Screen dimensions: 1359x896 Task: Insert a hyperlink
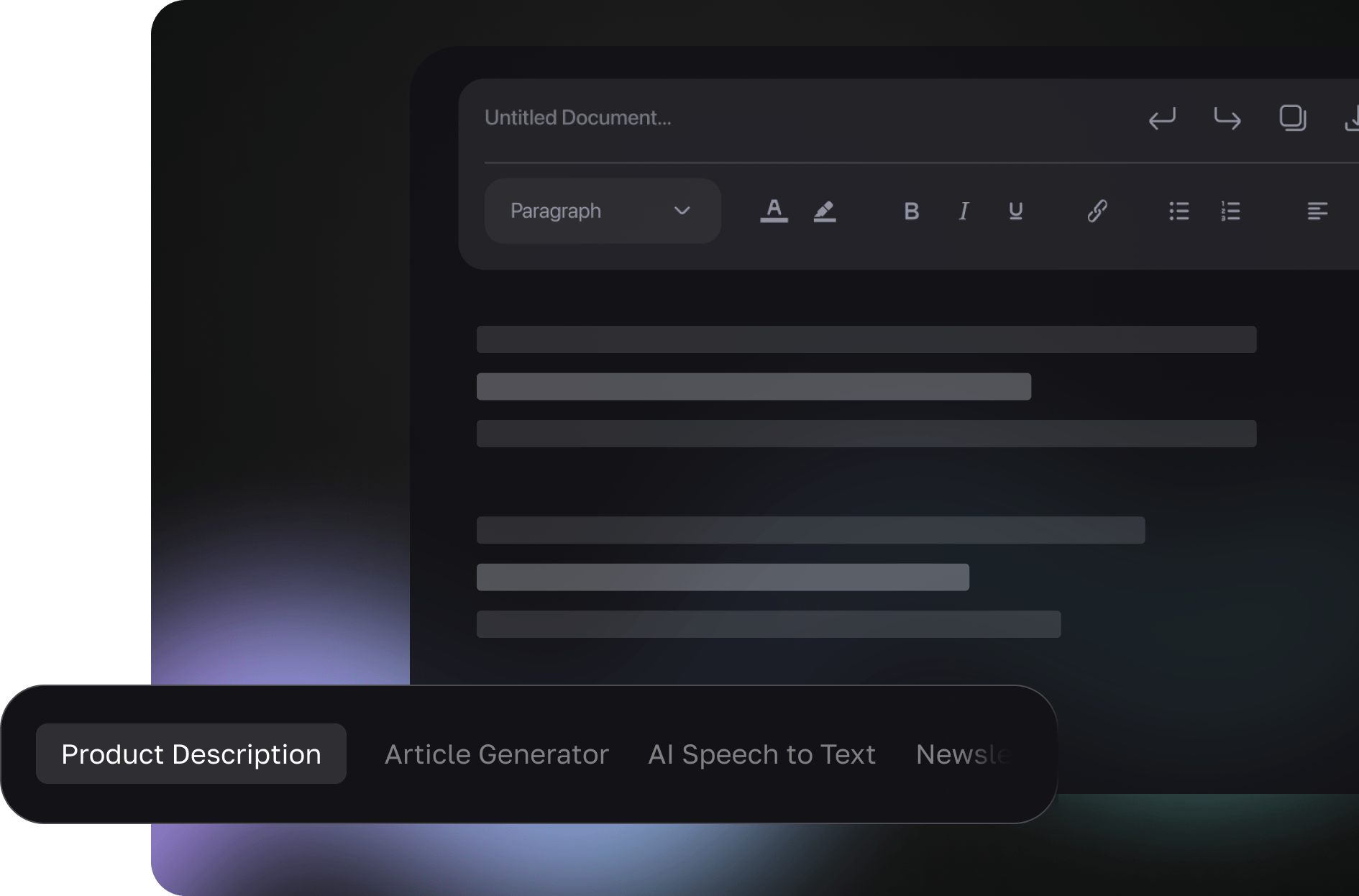(1096, 211)
